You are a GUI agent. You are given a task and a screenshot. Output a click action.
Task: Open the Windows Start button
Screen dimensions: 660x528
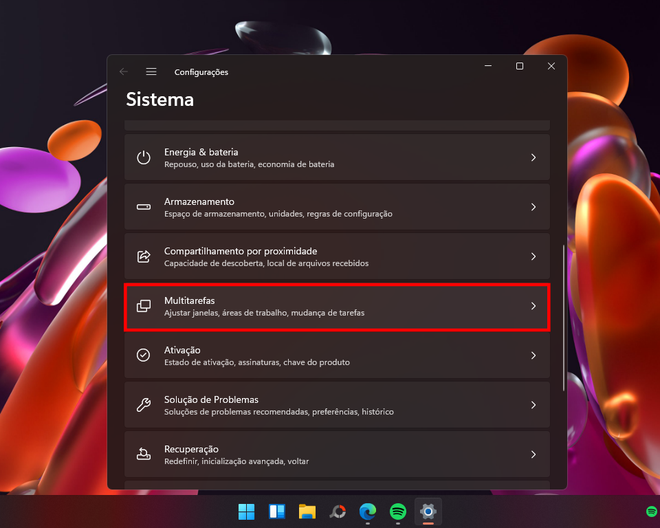tap(246, 512)
